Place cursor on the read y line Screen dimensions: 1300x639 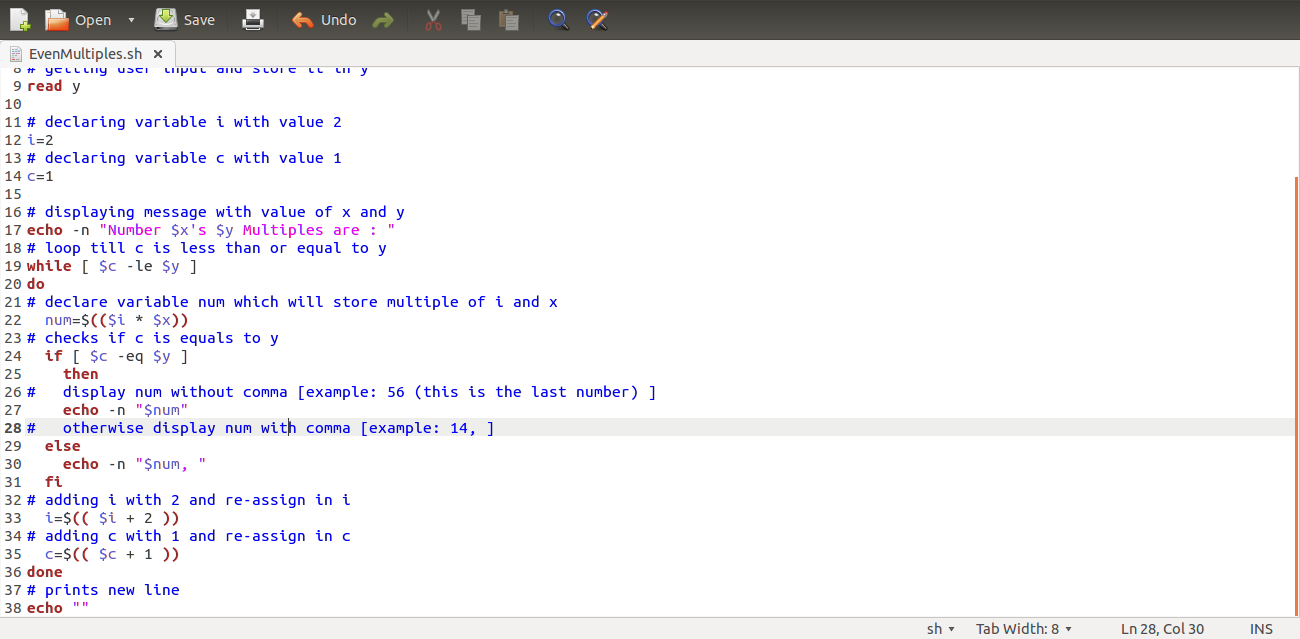(x=60, y=86)
